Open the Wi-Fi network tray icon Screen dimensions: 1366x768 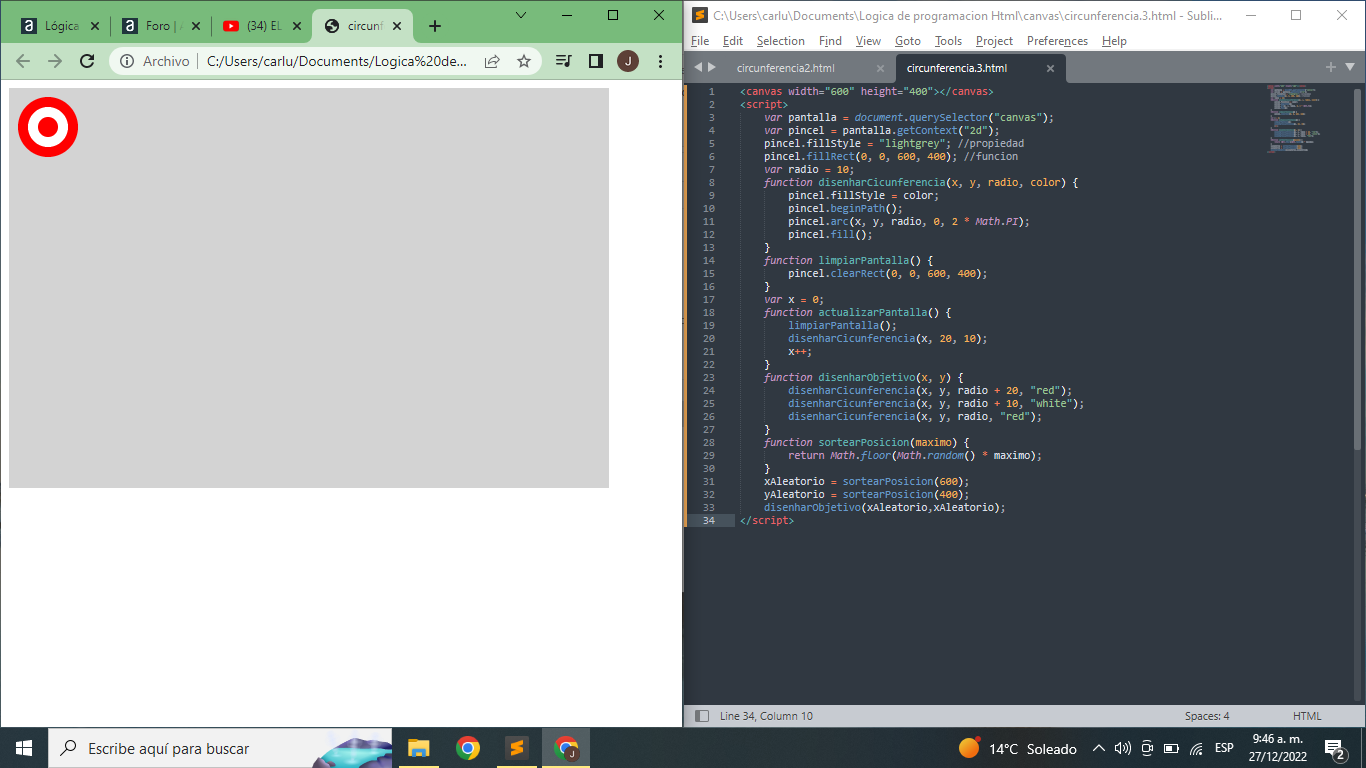[1196, 748]
